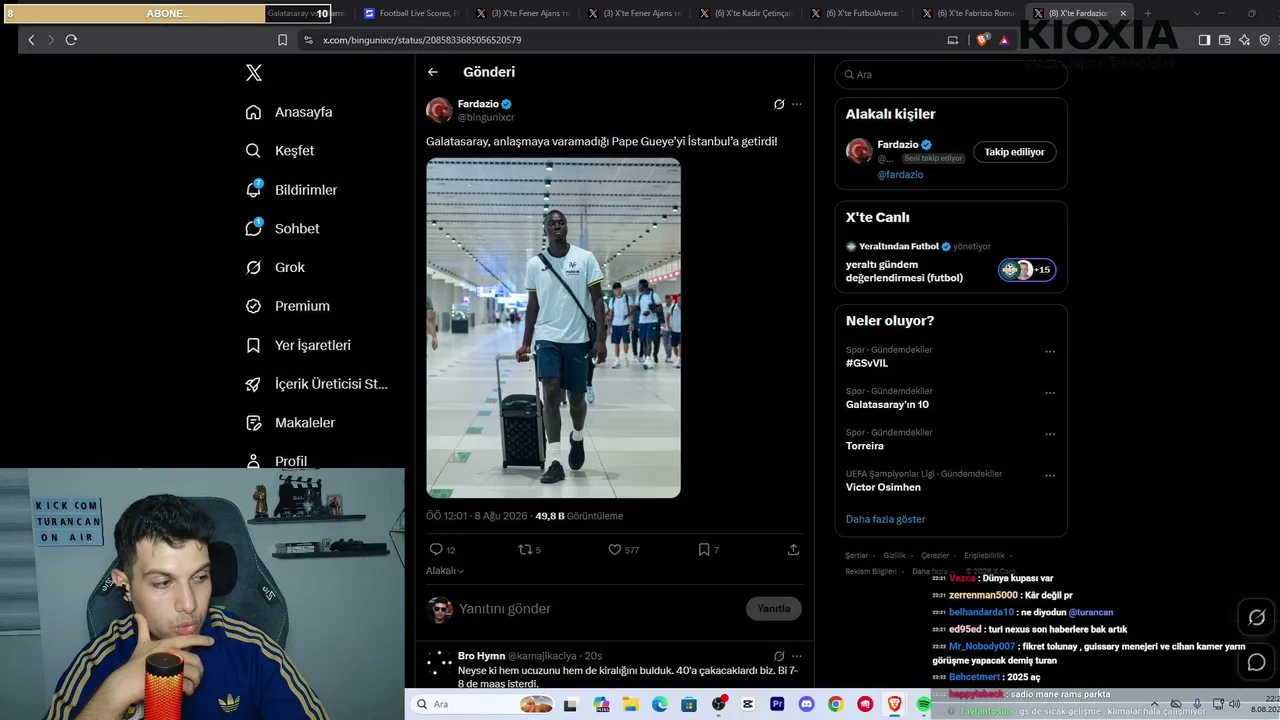Expand the Alakalı replies sort dropdown

pyautogui.click(x=445, y=571)
